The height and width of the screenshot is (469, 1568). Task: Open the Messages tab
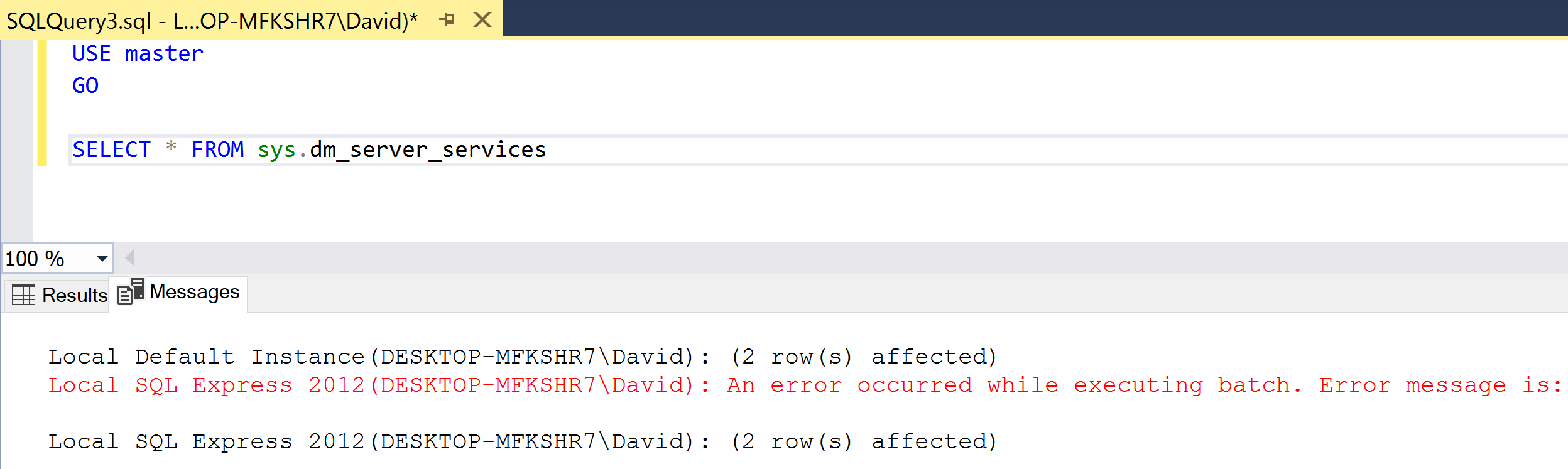(x=179, y=293)
